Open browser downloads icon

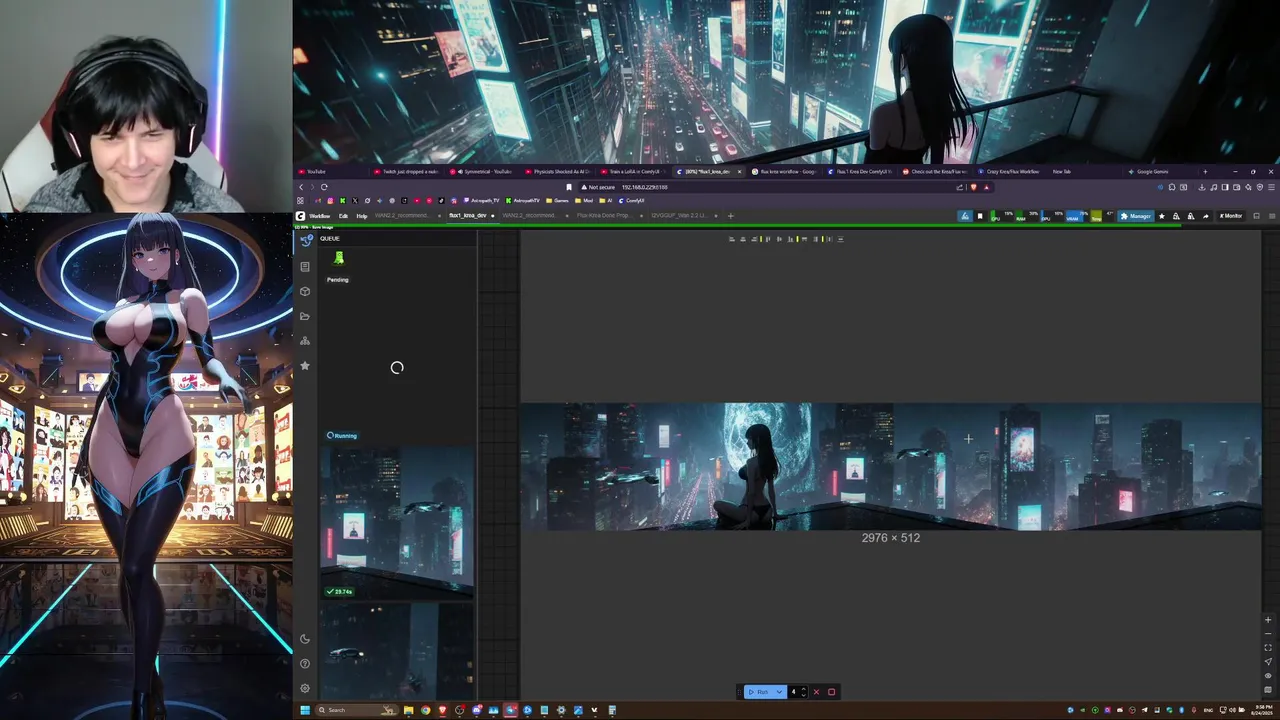(x=1202, y=187)
